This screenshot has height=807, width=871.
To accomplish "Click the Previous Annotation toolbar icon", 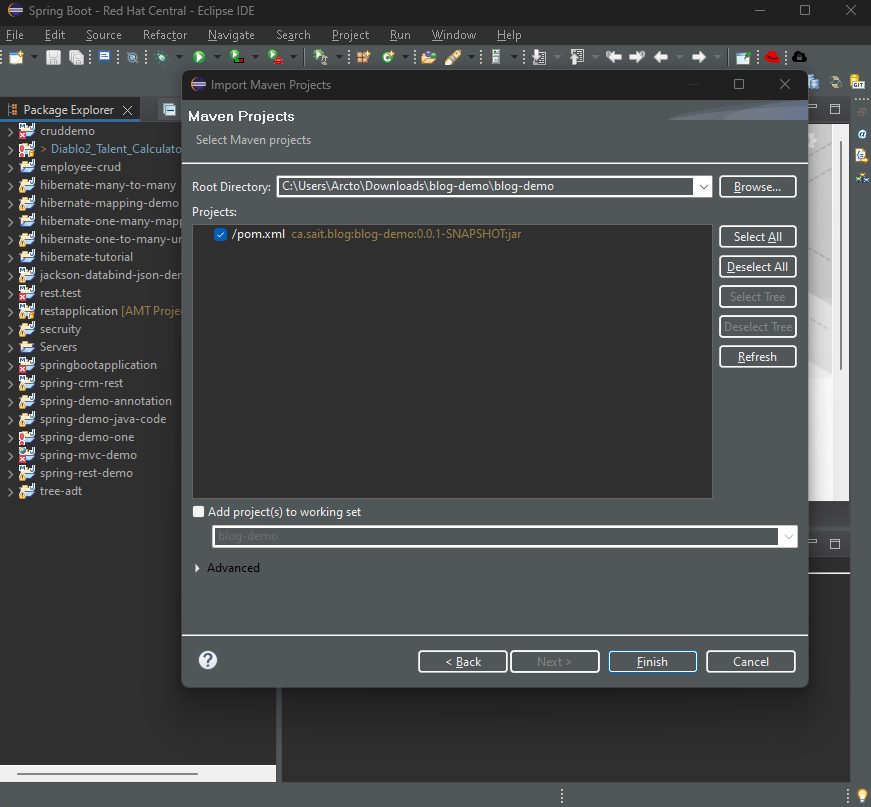I will [578, 57].
